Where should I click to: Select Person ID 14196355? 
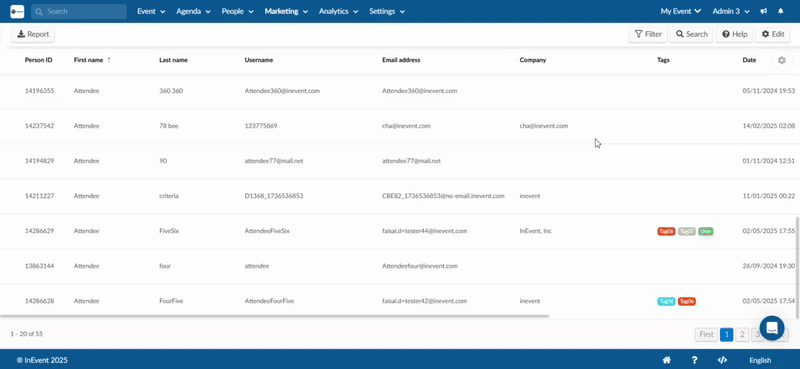(39, 91)
